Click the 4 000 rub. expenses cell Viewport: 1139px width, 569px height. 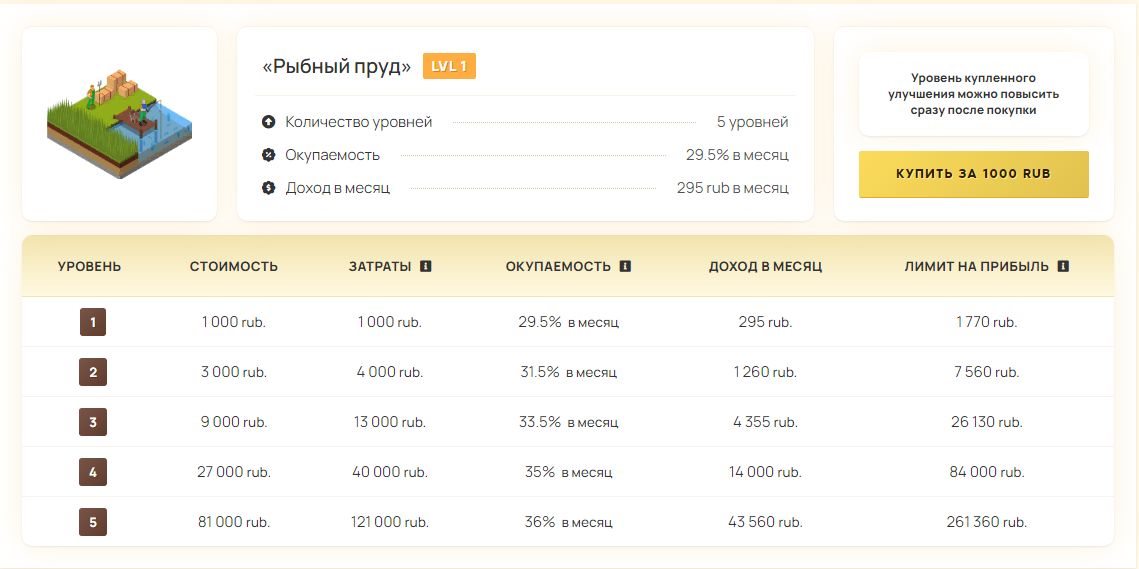390,373
